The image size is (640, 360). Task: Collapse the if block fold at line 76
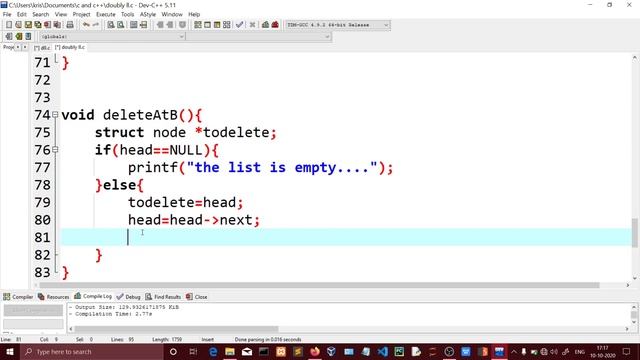click(55, 150)
